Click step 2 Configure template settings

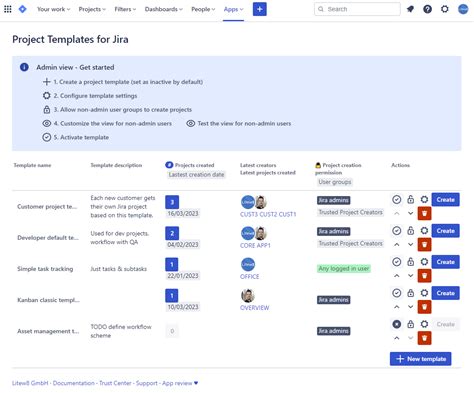[x=90, y=96]
